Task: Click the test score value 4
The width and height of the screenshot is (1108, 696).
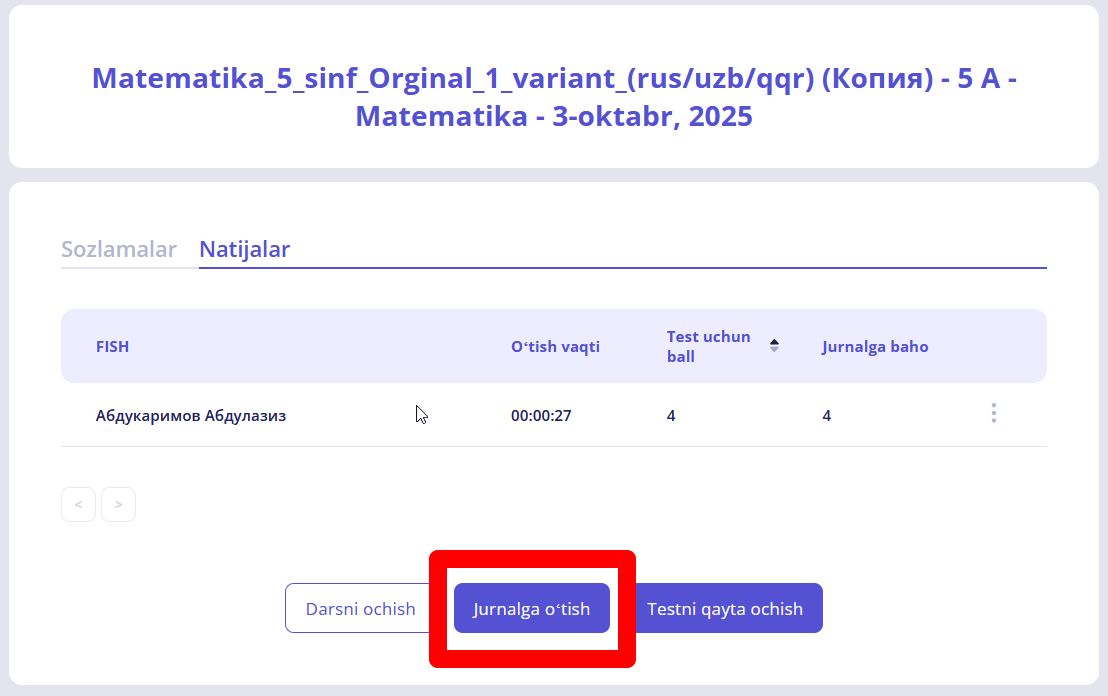Action: pos(671,416)
